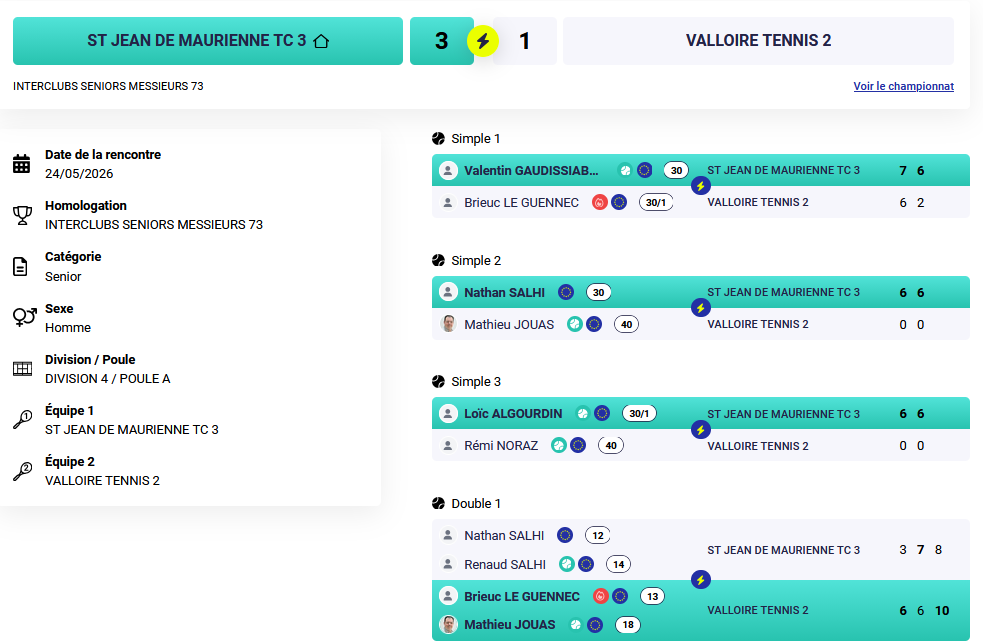Click the blue EU badge next to Nathan SALHI in Simple 2
Viewport: 983px width, 641px height.
click(x=566, y=292)
